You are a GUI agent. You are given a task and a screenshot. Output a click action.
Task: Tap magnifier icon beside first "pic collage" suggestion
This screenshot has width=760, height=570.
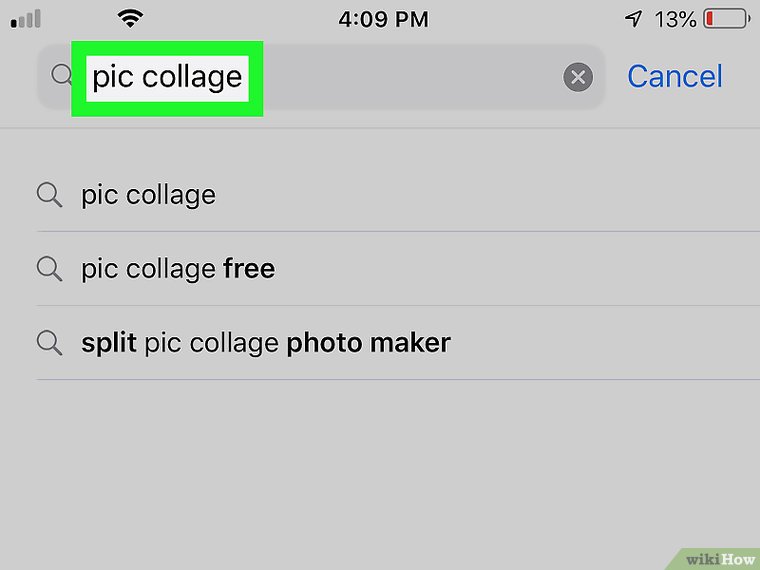coord(49,194)
